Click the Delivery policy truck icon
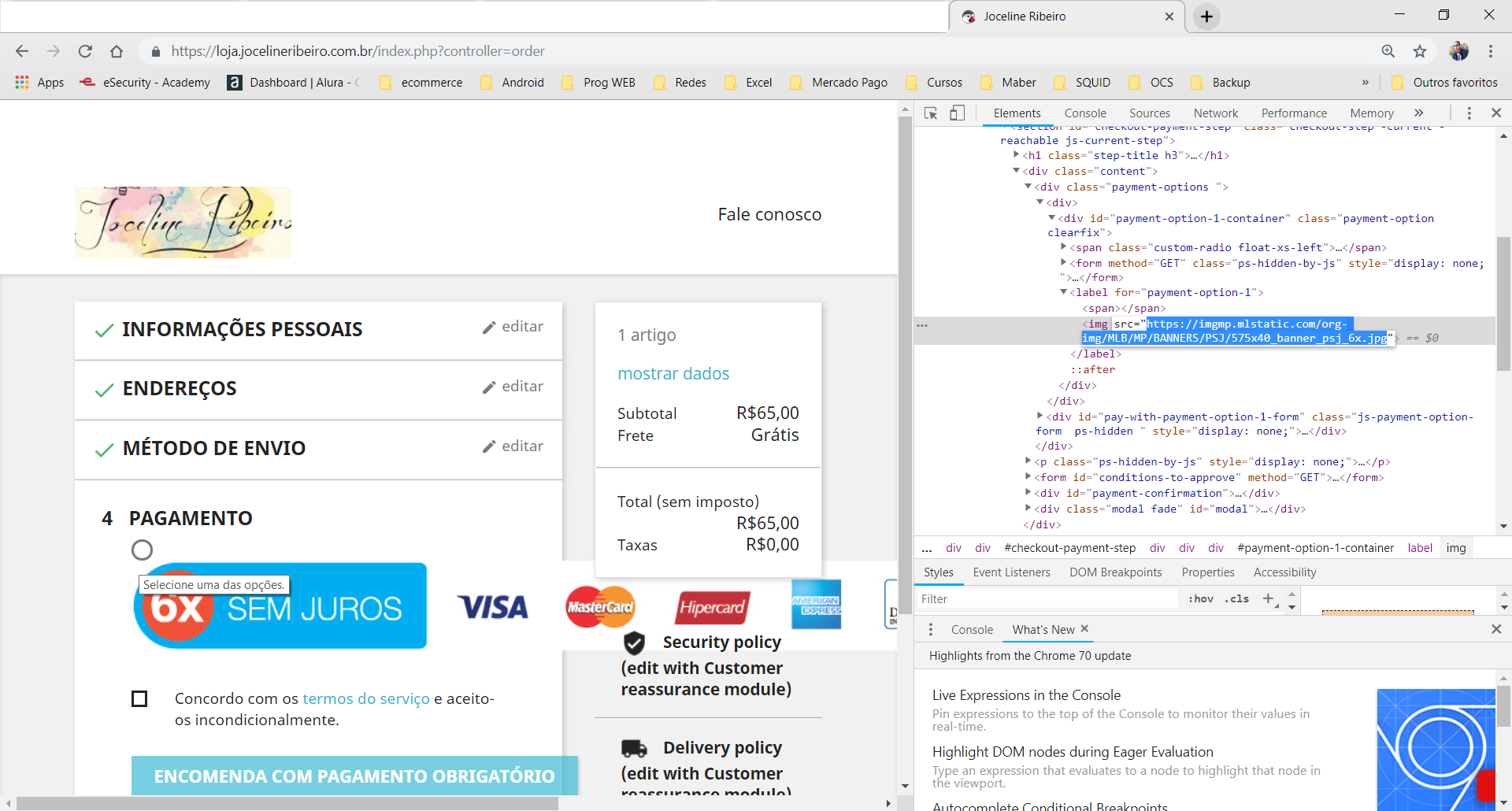The width and height of the screenshot is (1512, 811). click(x=634, y=748)
